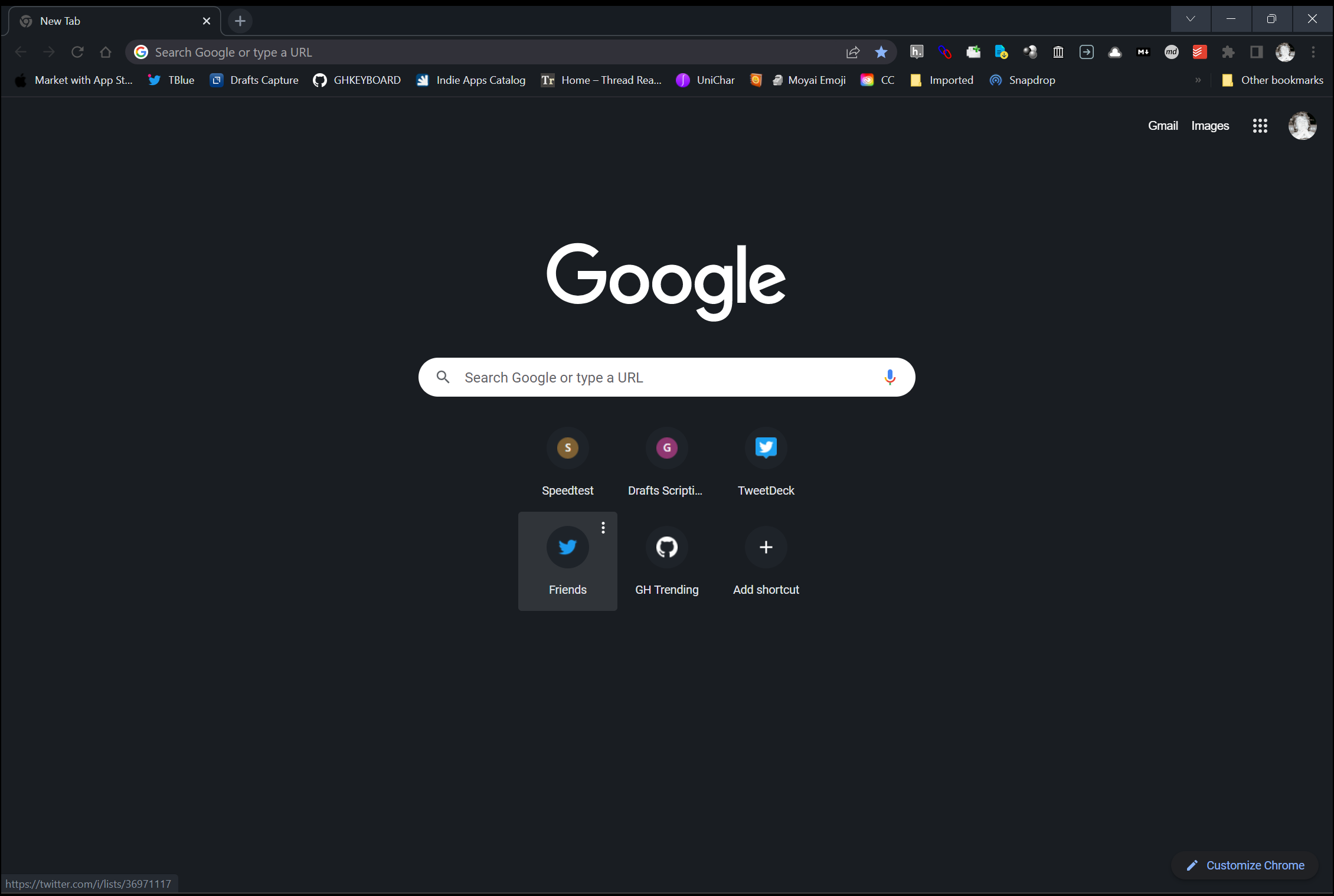Click the md extension icon in the toolbar

point(1171,52)
